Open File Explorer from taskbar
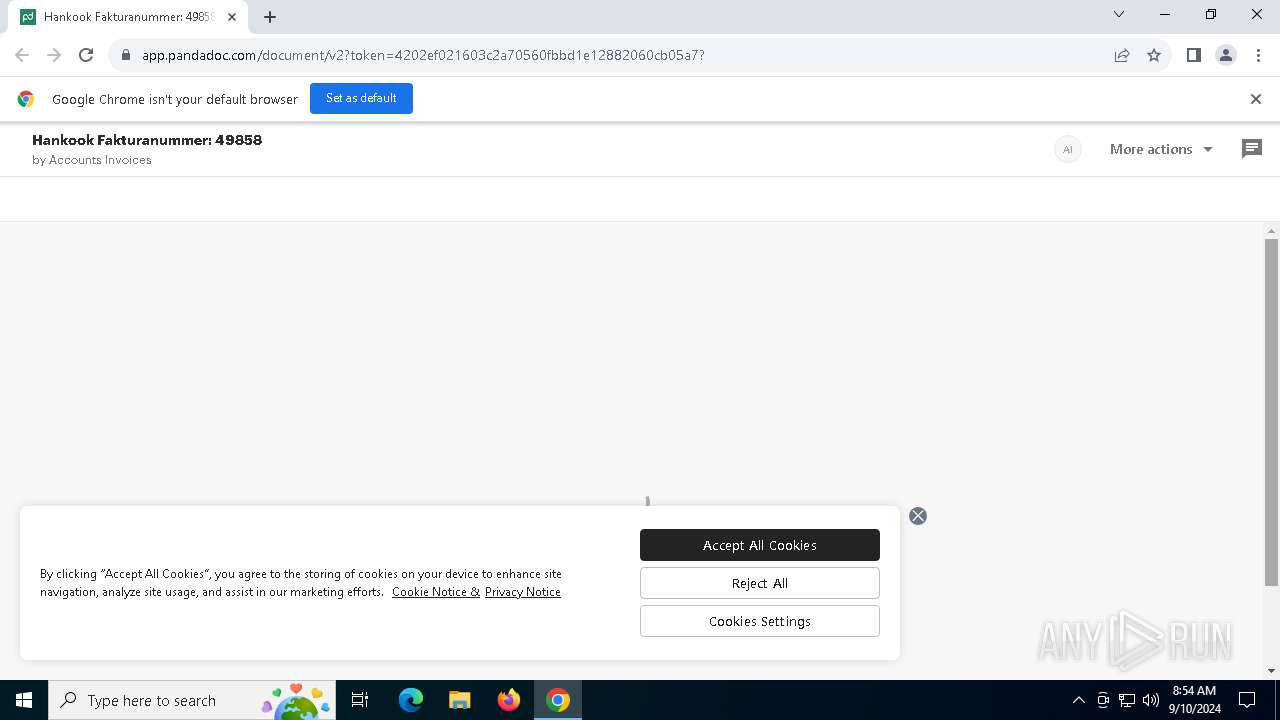The width and height of the screenshot is (1280, 720). [460, 700]
